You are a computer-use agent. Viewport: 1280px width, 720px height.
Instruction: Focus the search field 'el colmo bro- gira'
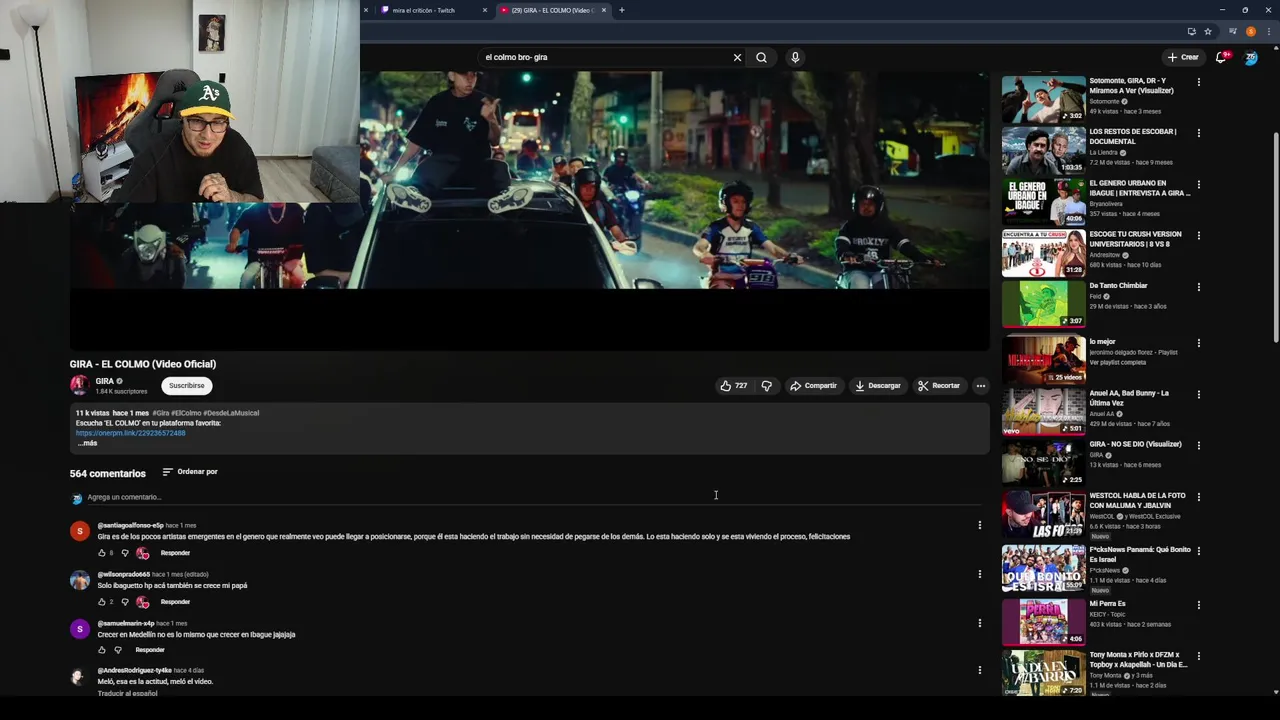(605, 57)
